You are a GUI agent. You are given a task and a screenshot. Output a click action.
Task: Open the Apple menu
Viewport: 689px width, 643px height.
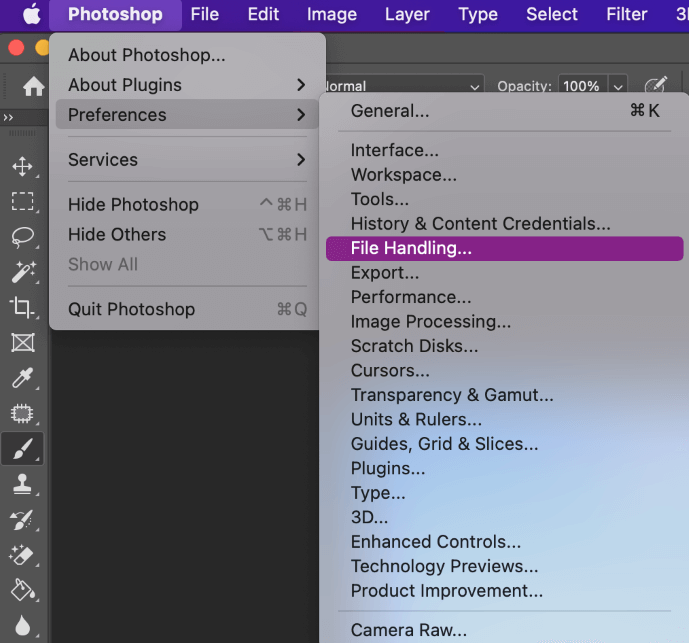click(x=33, y=14)
